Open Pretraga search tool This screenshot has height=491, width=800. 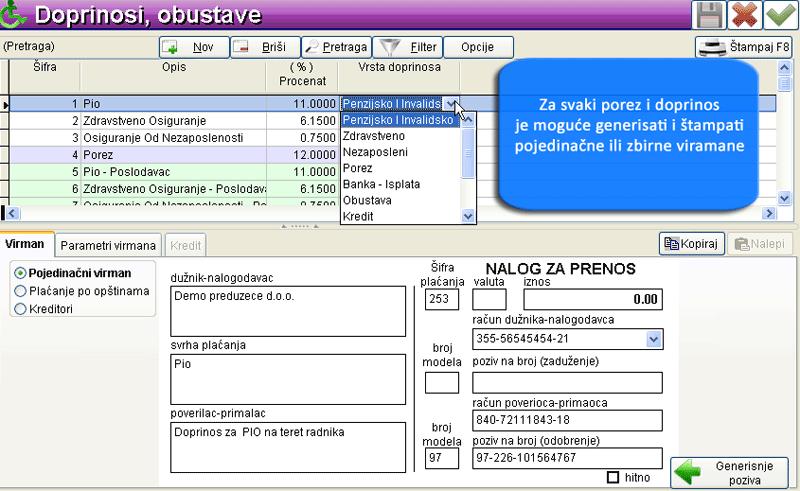[337, 47]
